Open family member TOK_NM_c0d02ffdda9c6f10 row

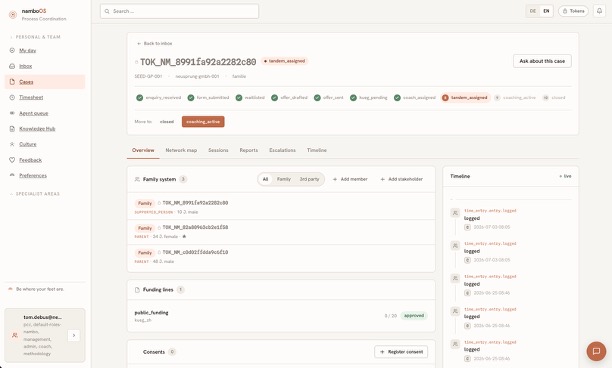click(281, 257)
